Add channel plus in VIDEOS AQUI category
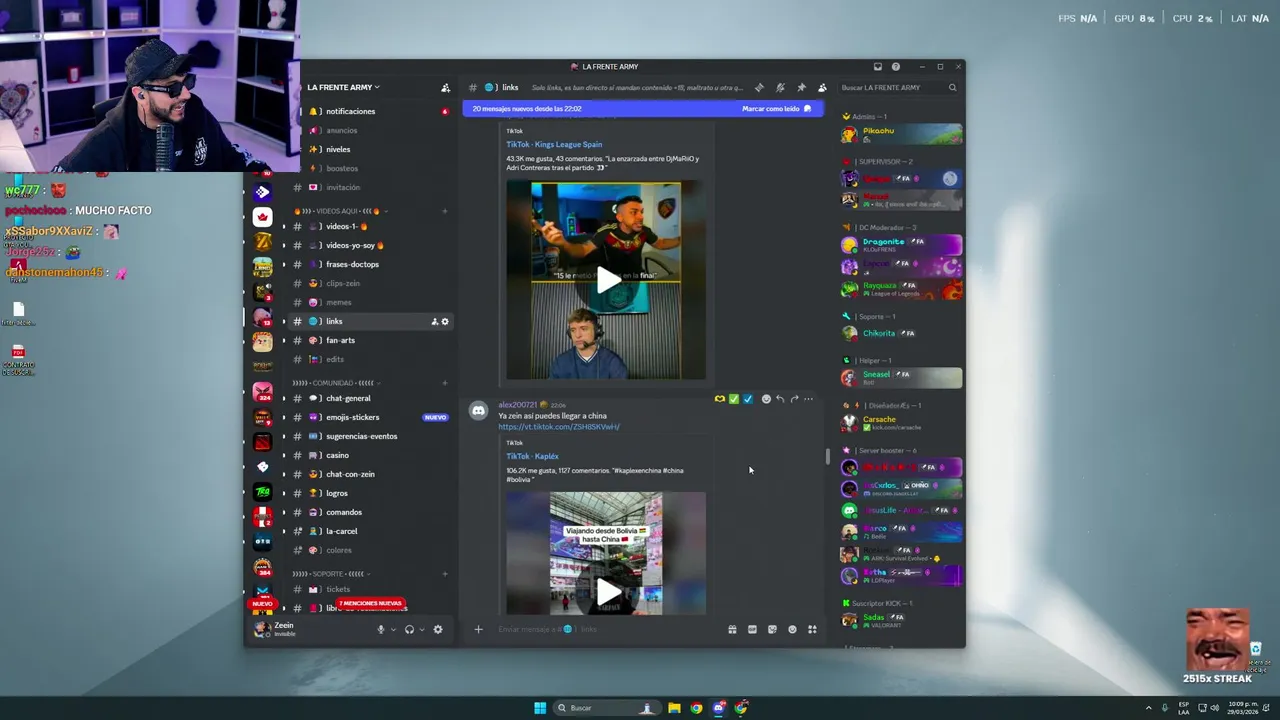 [445, 211]
